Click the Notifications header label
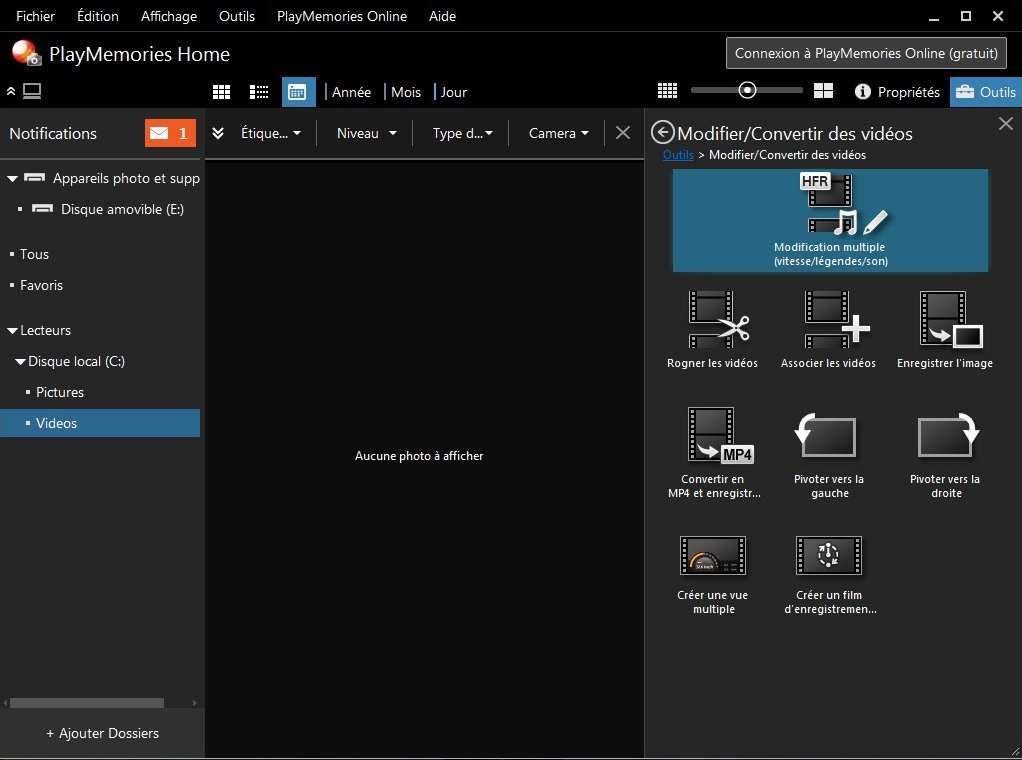Viewport: 1022px width, 760px height. pos(53,134)
